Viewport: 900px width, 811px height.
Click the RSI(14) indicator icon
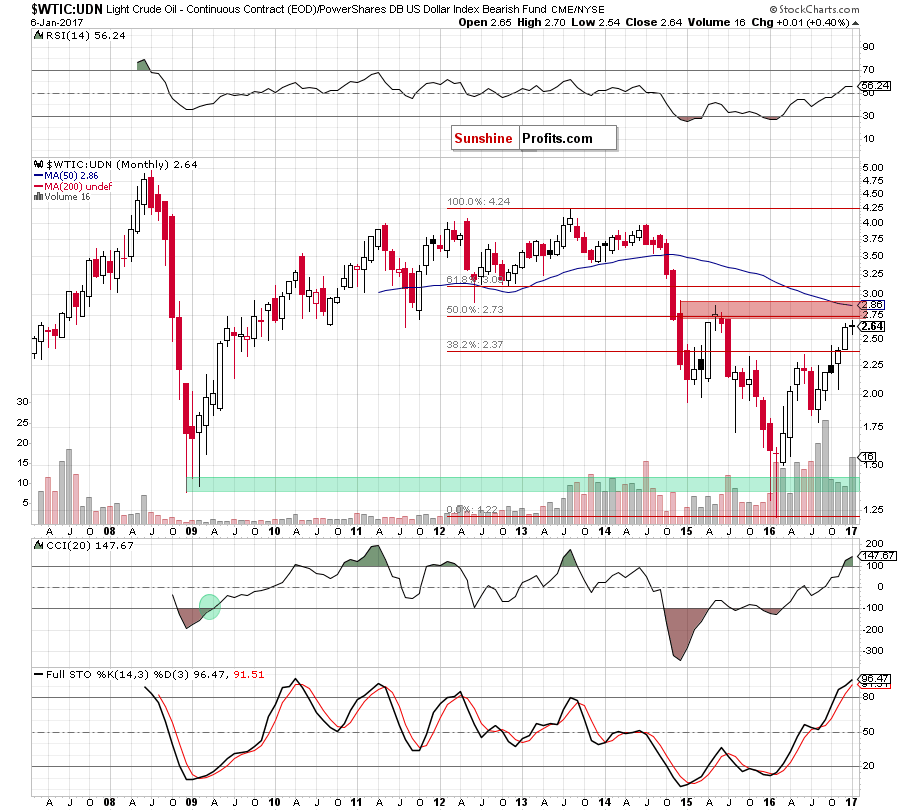click(38, 36)
